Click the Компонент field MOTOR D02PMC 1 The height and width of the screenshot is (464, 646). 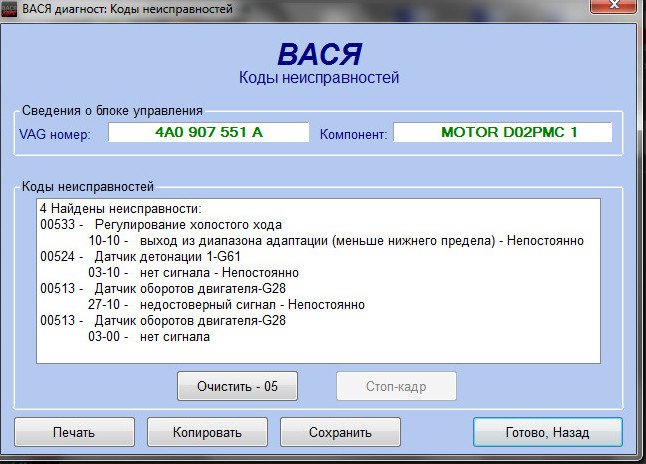tap(489, 132)
